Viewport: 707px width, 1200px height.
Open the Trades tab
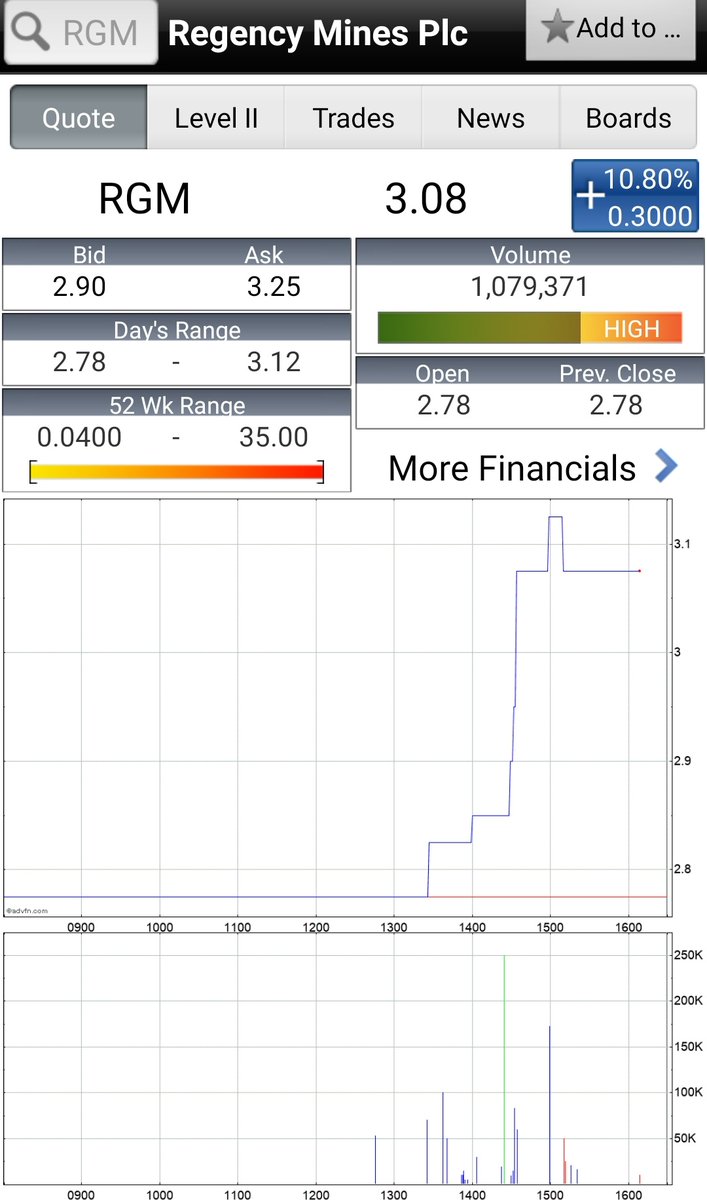point(353,118)
